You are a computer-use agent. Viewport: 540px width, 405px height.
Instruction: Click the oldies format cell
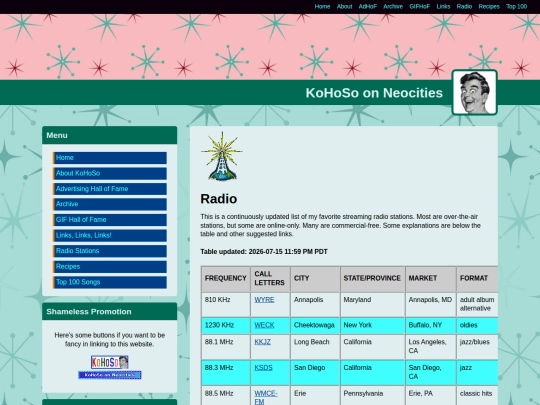pyautogui.click(x=477, y=325)
